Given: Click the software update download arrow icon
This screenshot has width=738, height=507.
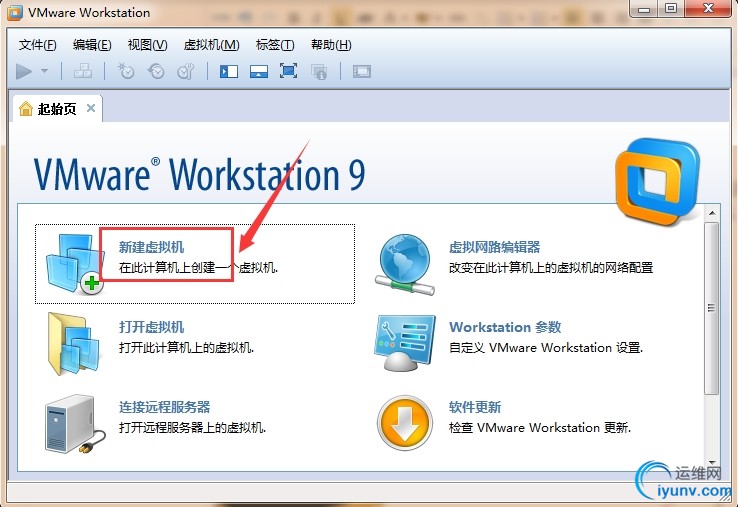Looking at the screenshot, I should click(x=405, y=423).
